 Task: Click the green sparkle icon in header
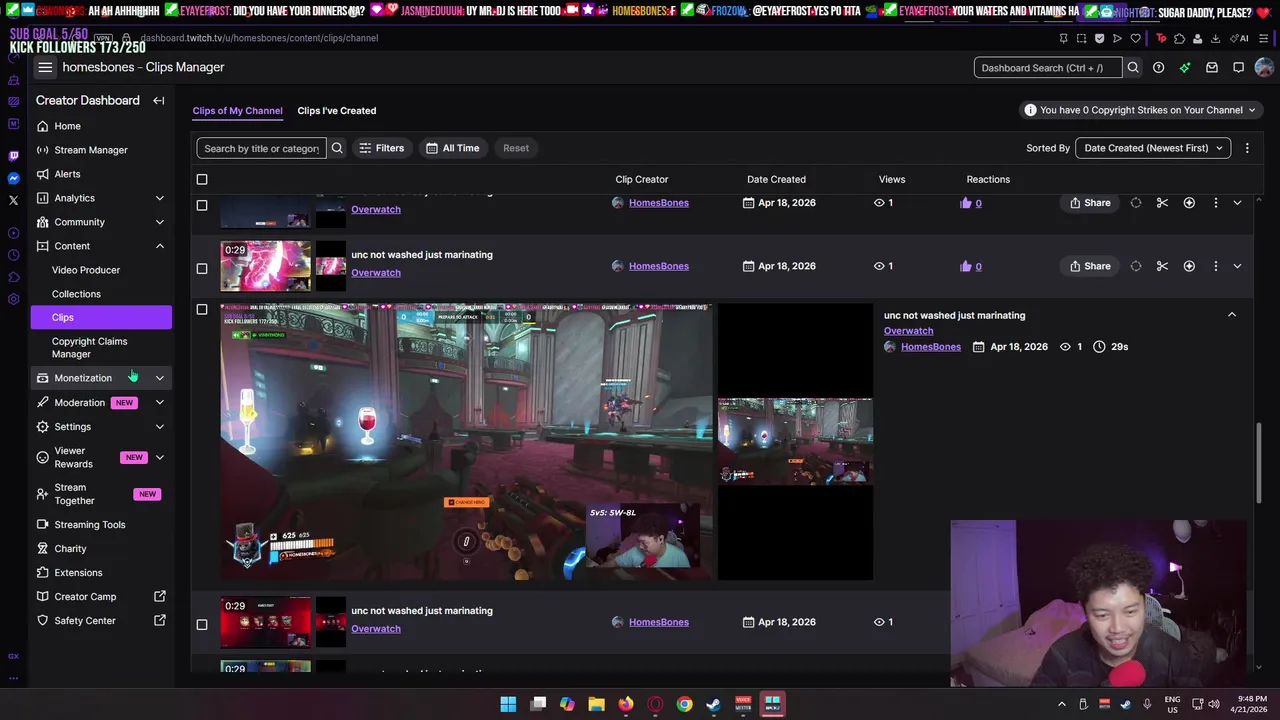click(x=1185, y=68)
